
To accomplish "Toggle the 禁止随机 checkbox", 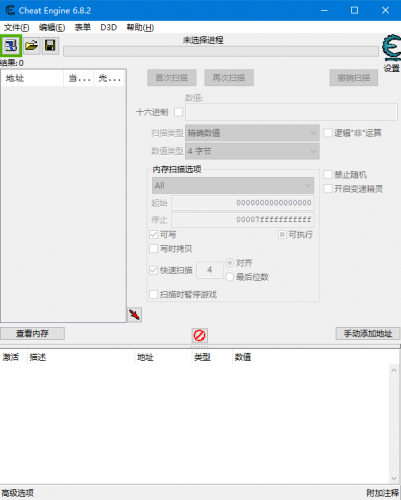I will click(x=328, y=175).
